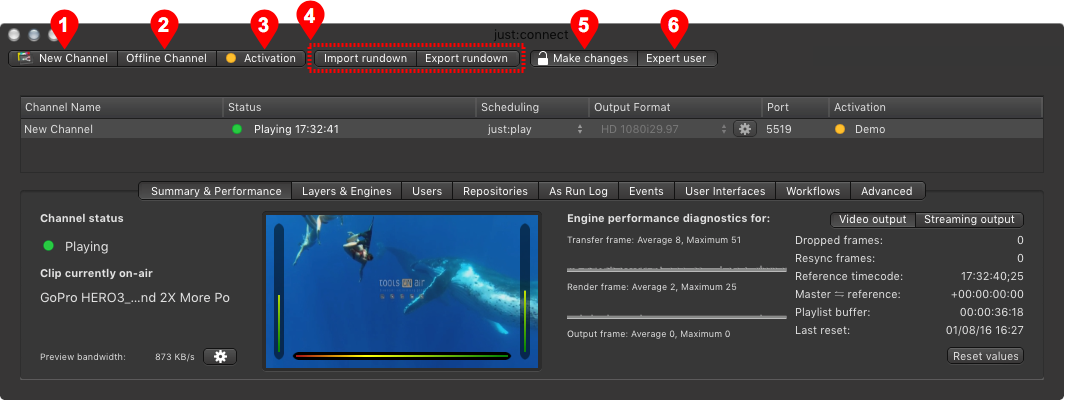Click the horizontal progress bar under preview
The height and width of the screenshot is (420, 1084).
pos(402,356)
